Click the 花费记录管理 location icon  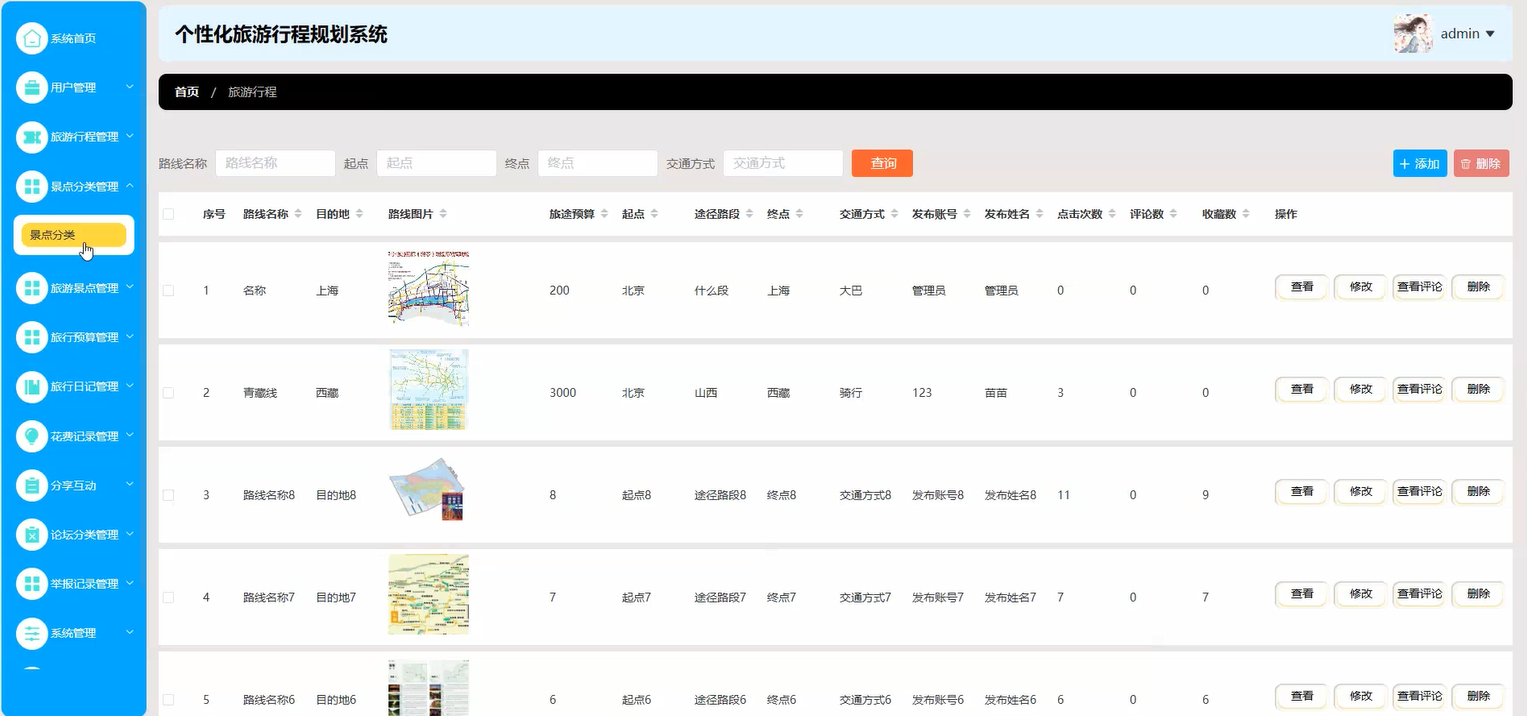pos(34,436)
